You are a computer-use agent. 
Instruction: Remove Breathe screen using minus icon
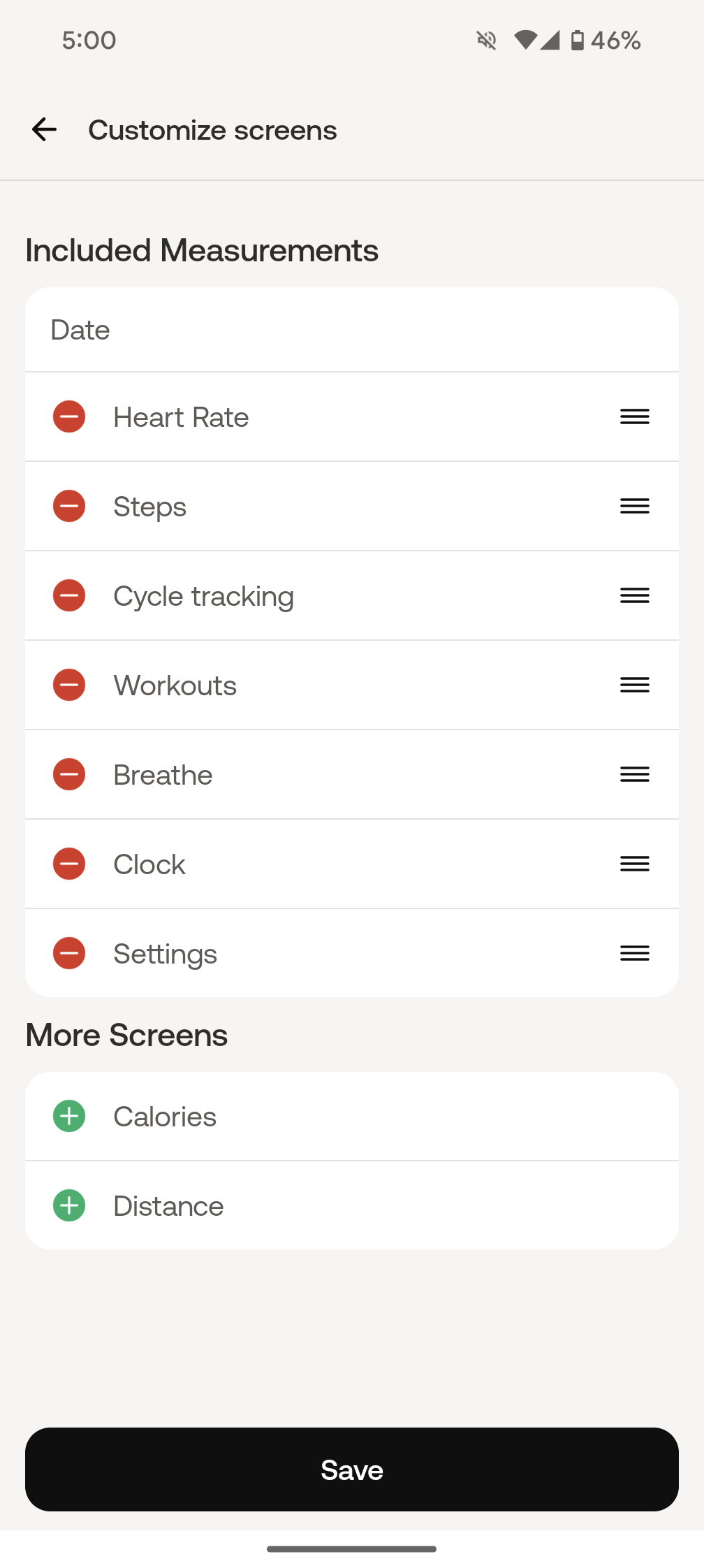[69, 775]
